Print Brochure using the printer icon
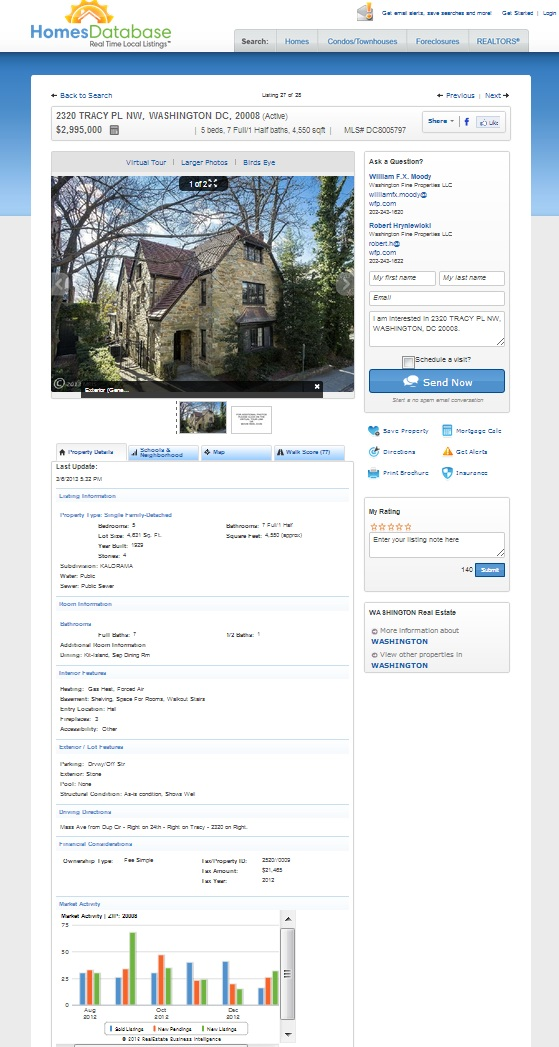Screen dimensions: 559x1047 [x=373, y=473]
